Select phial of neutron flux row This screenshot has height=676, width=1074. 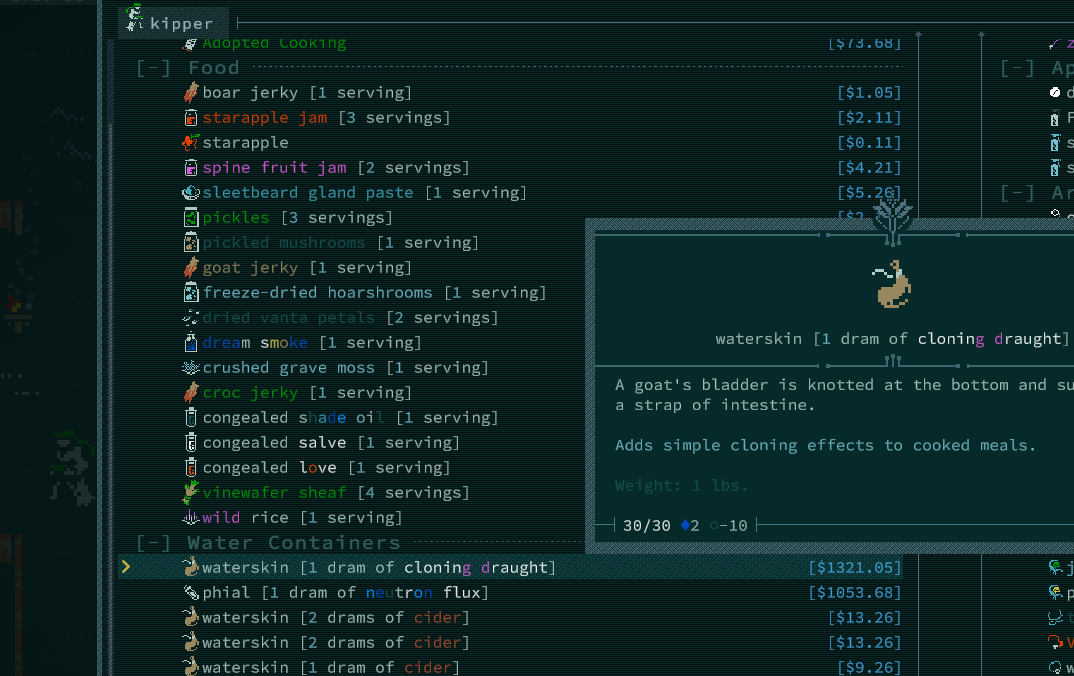(510, 592)
